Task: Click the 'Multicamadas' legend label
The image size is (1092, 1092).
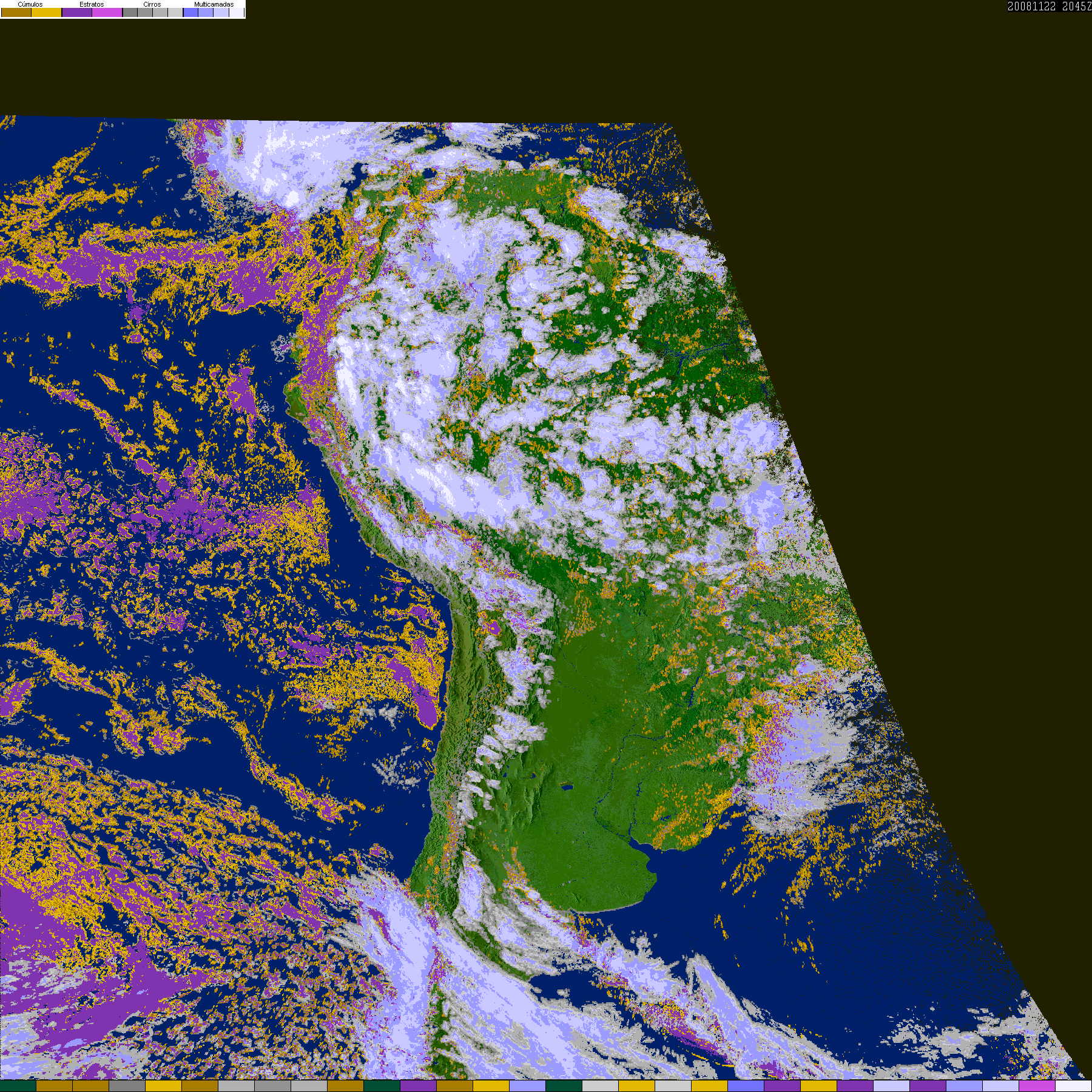Action: click(214, 4)
